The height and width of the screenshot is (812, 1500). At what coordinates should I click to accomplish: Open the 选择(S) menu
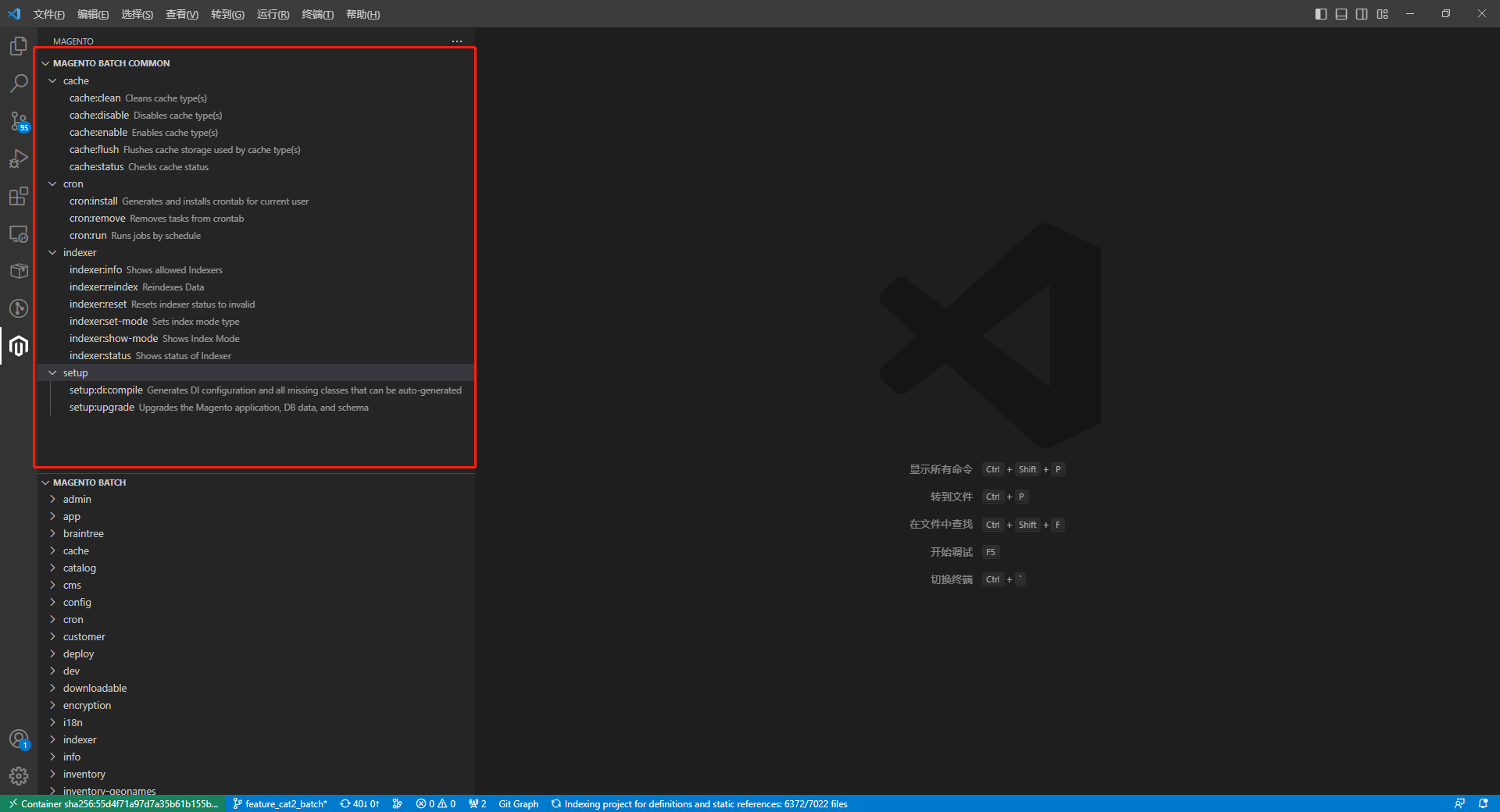pyautogui.click(x=137, y=14)
